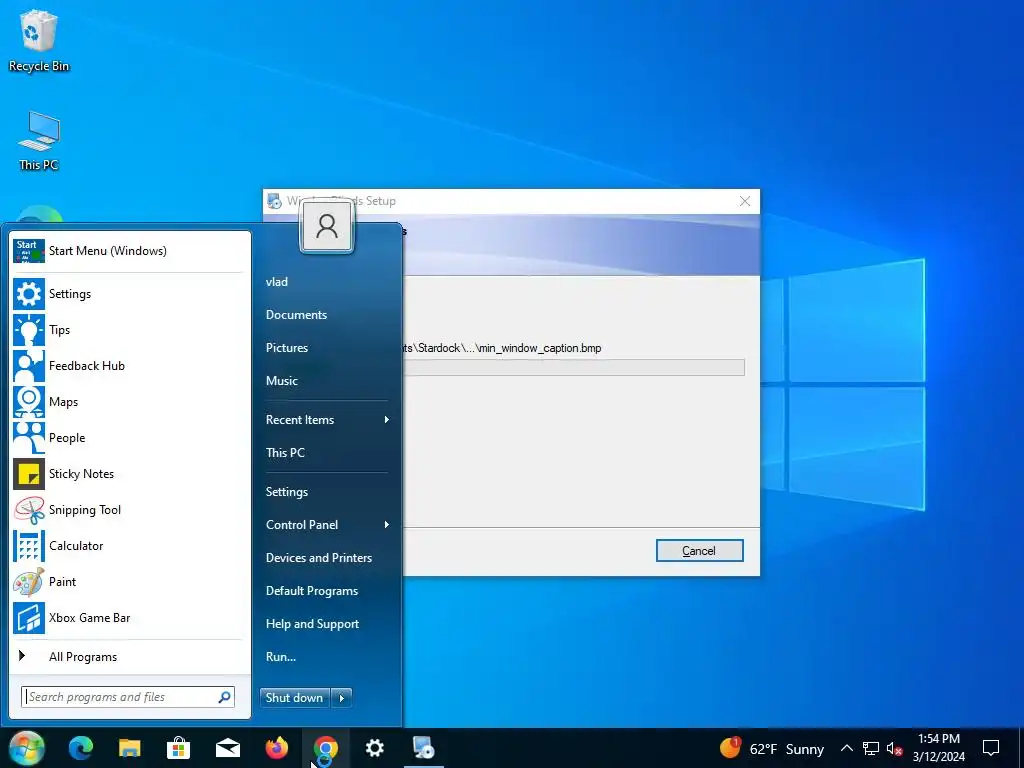Screen dimensions: 1024x768
Task: Open Default Programs
Action: [312, 591]
